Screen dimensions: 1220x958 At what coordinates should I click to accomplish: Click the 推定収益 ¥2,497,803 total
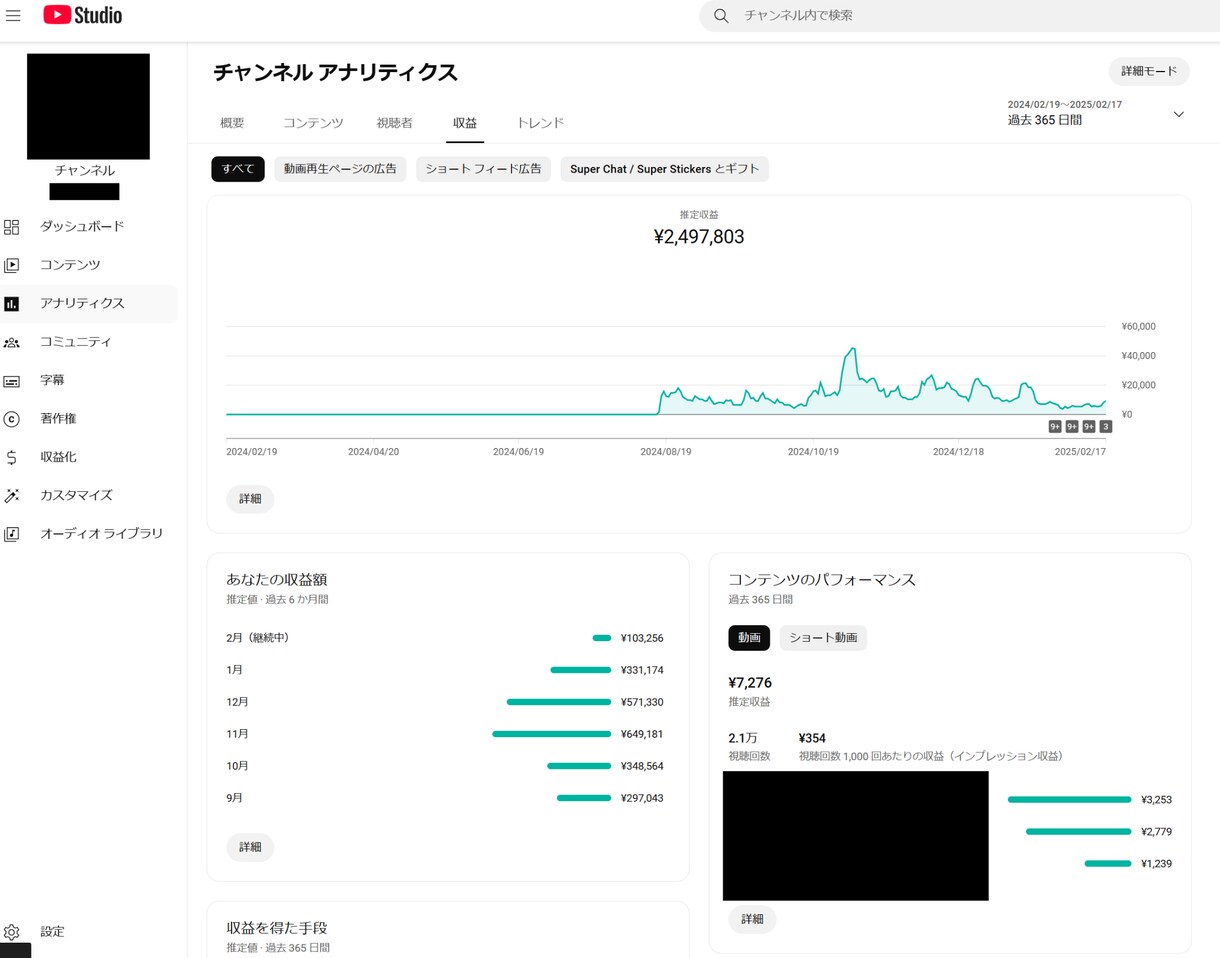699,237
